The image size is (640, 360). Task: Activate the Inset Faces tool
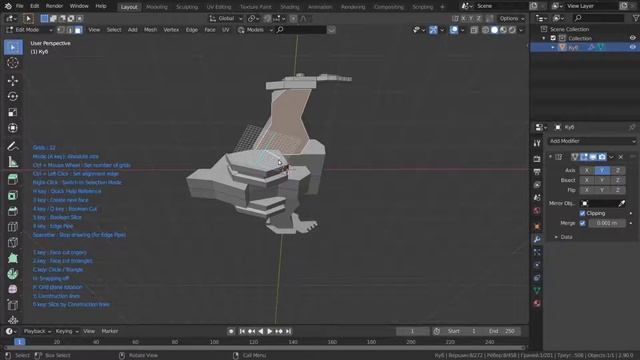13,195
